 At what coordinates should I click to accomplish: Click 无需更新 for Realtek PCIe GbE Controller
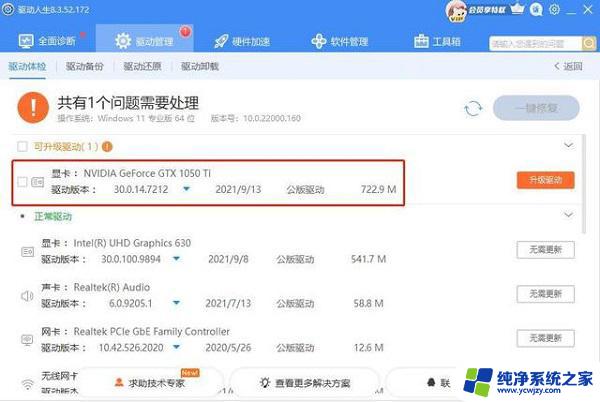546,338
